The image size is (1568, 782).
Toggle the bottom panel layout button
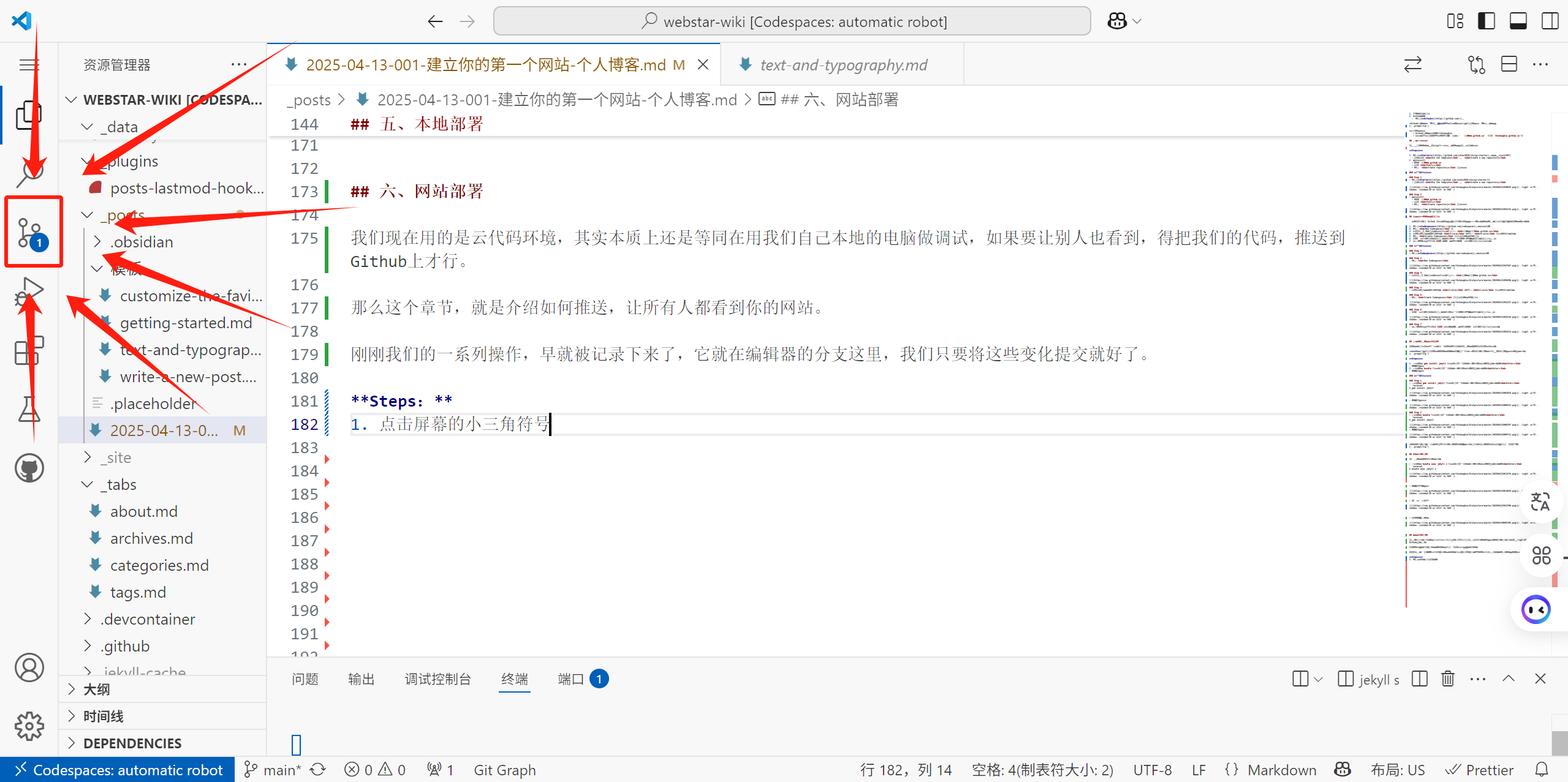1518,21
